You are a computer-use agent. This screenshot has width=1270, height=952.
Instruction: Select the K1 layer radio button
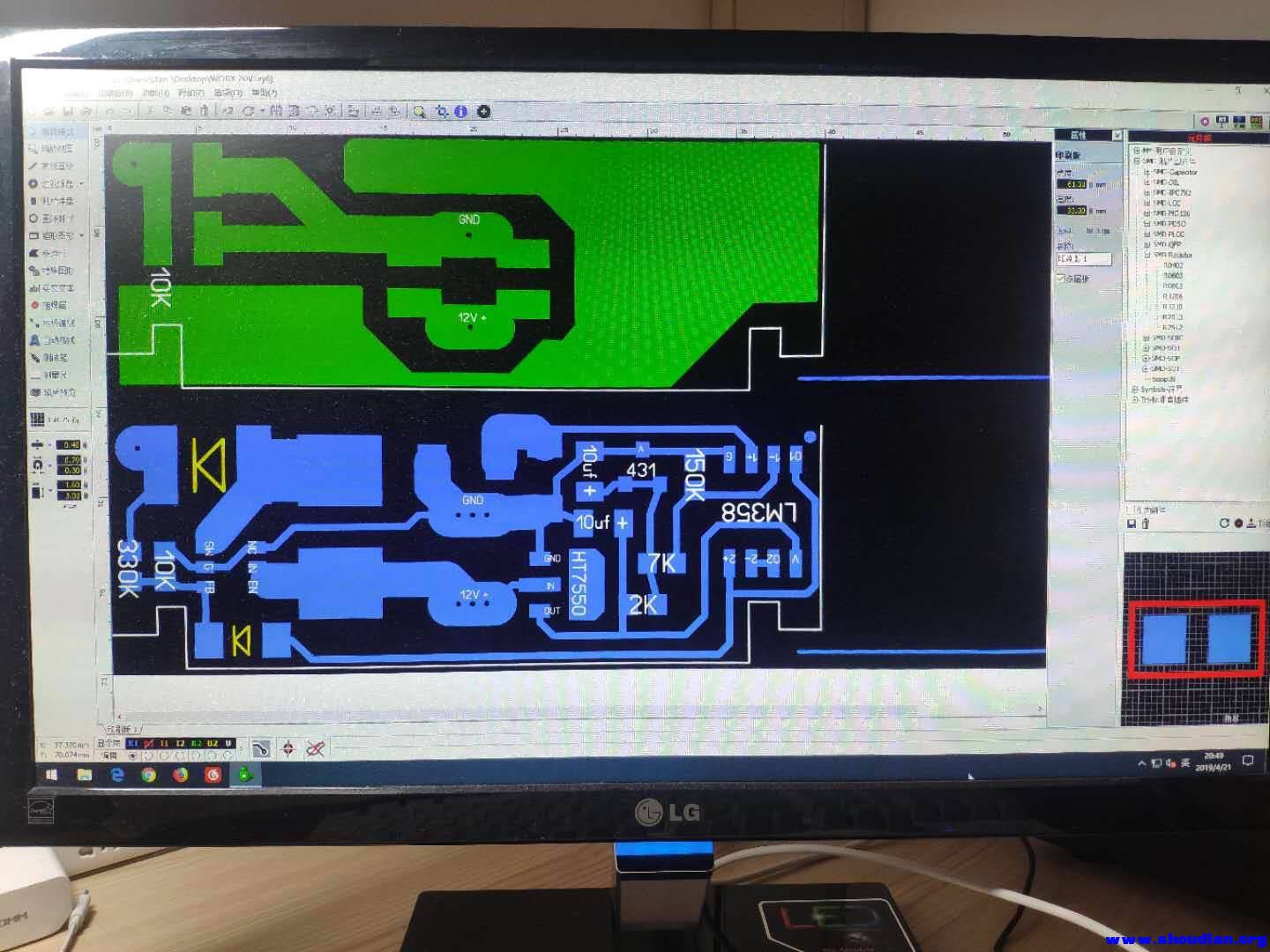coord(133,755)
